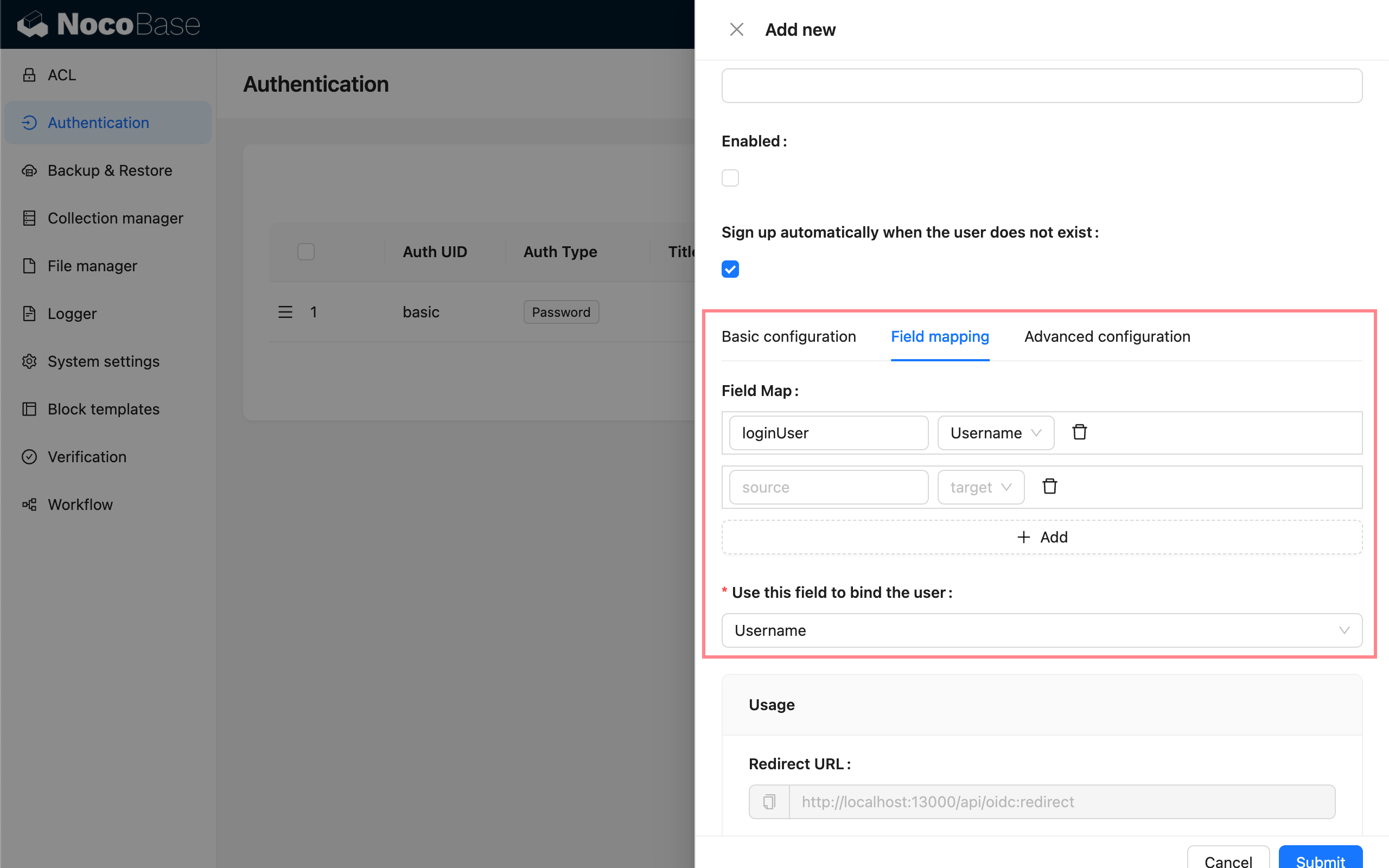Viewport: 1389px width, 868px height.
Task: Uncheck automatic sign up checkbox
Action: click(x=730, y=269)
